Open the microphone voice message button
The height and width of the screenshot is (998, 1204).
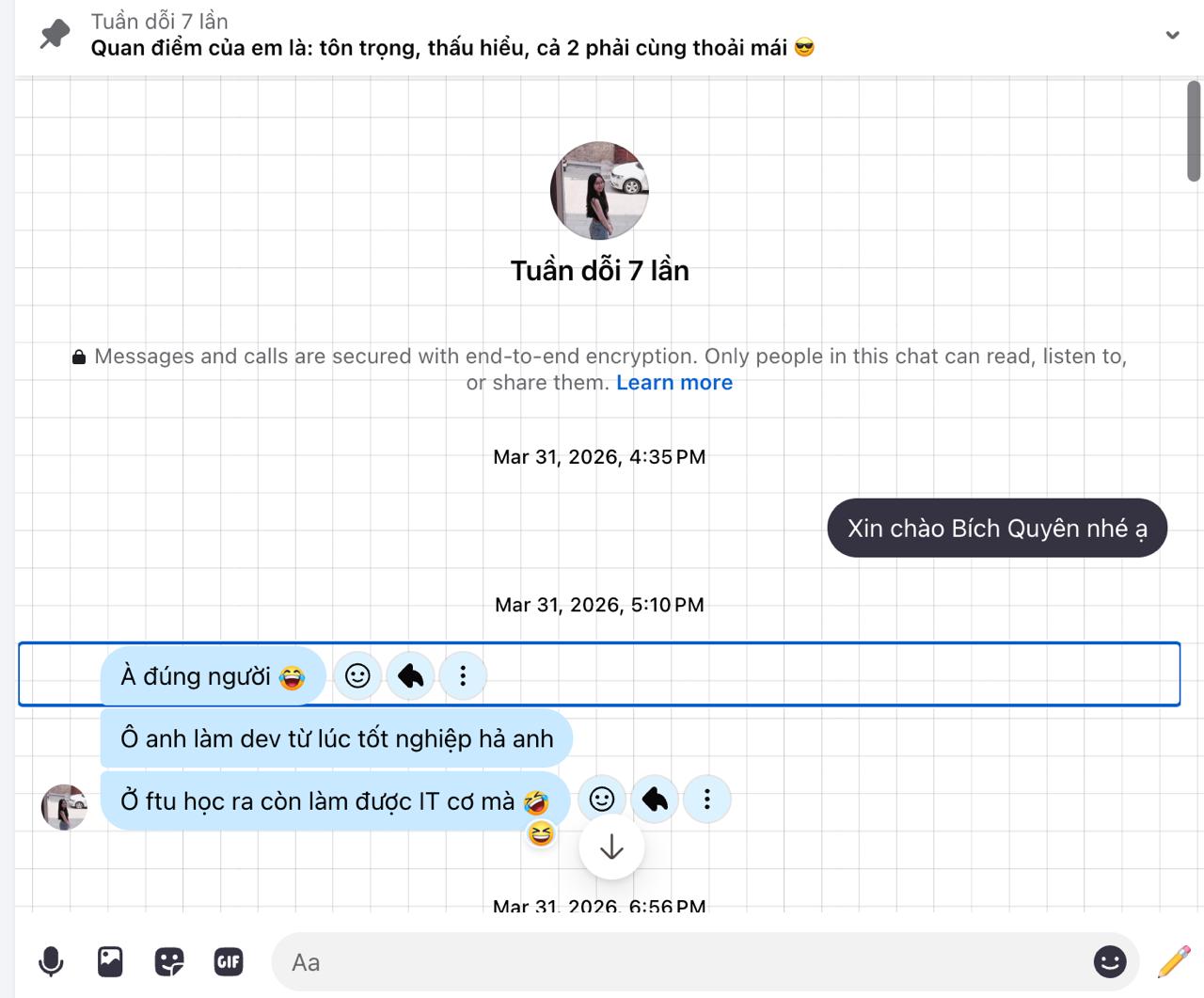pos(51,961)
